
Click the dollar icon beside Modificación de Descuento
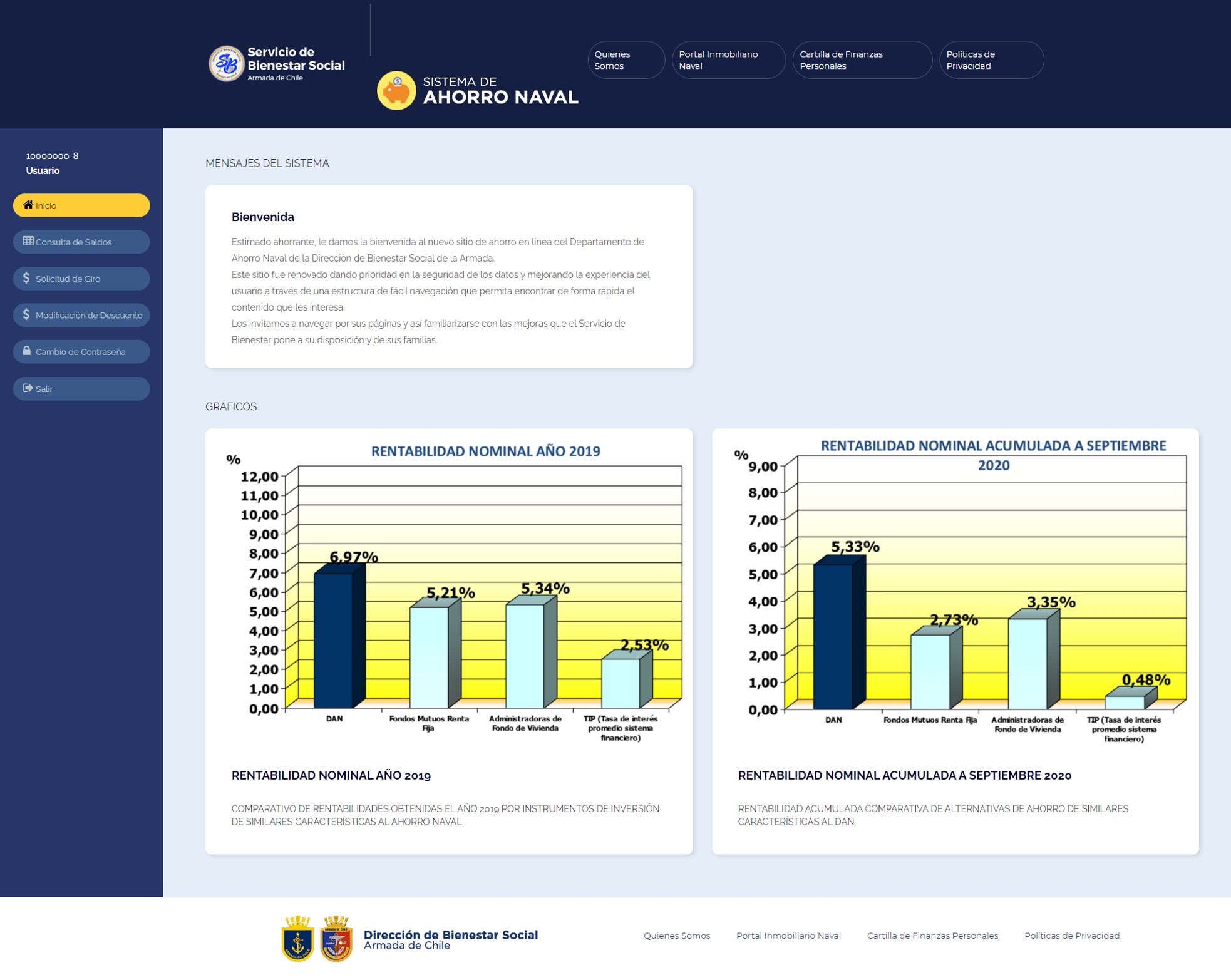[x=26, y=314]
